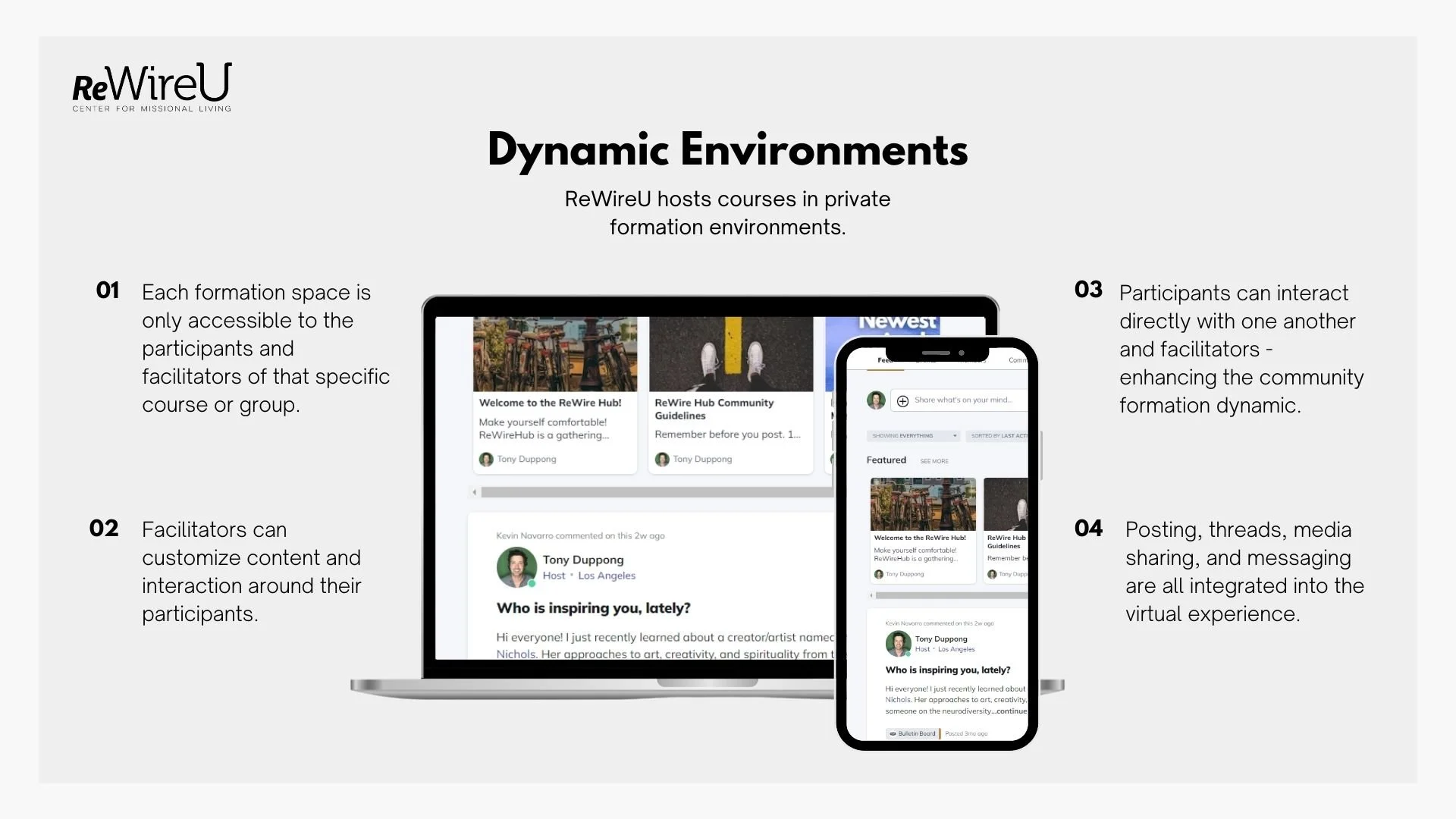1456x819 pixels.
Task: Click the Share what's on your mind field
Action: tap(963, 400)
